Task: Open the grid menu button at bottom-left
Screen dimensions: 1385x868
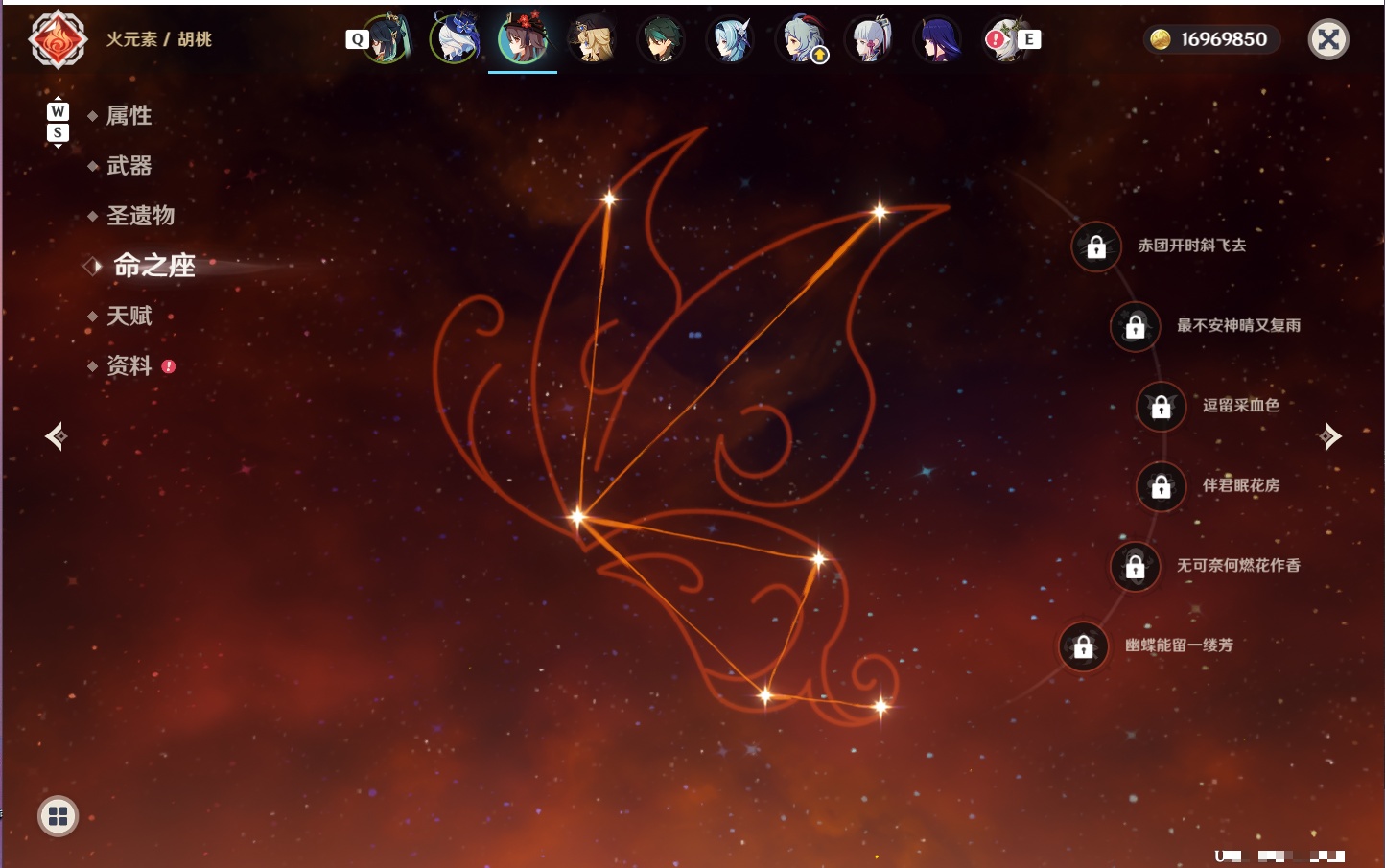Action: point(58,816)
